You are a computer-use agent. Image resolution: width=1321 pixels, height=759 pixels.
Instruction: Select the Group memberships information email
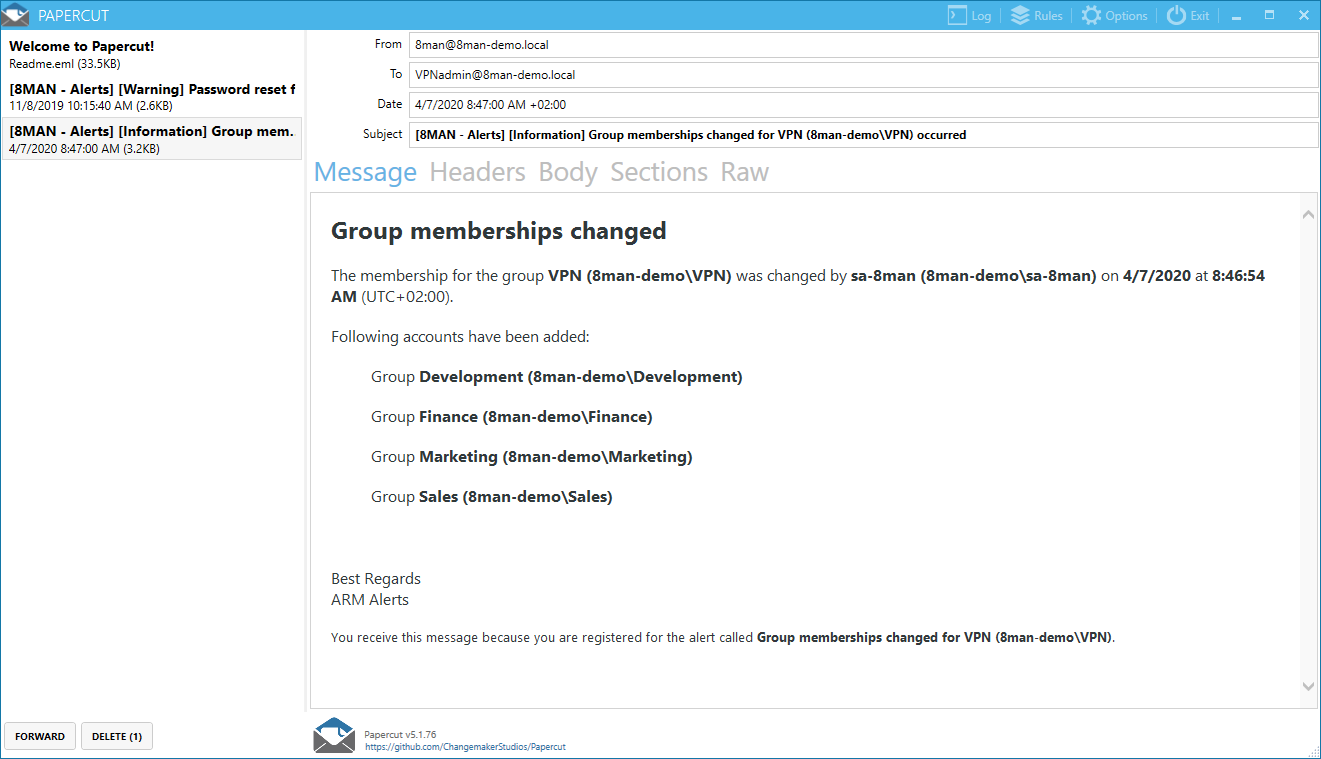(152, 139)
